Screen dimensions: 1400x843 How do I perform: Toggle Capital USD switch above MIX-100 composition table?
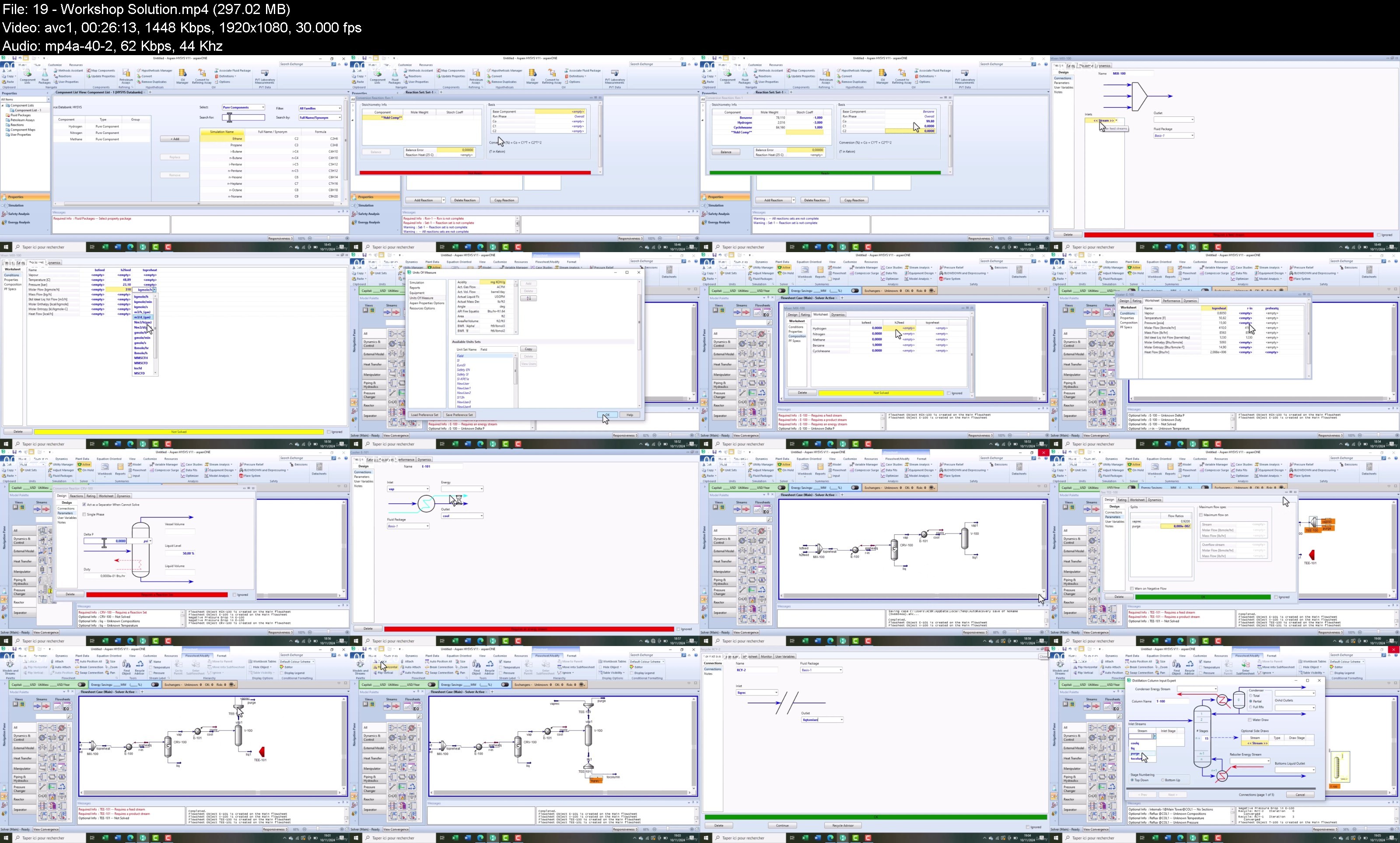point(782,291)
